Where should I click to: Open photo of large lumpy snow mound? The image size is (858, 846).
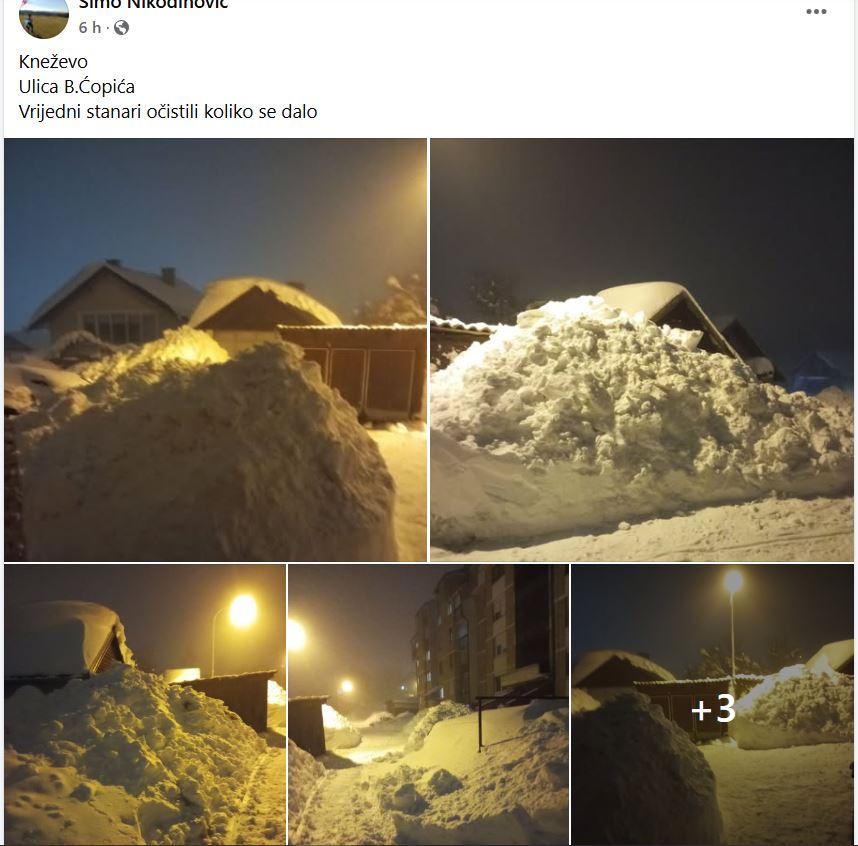click(642, 350)
